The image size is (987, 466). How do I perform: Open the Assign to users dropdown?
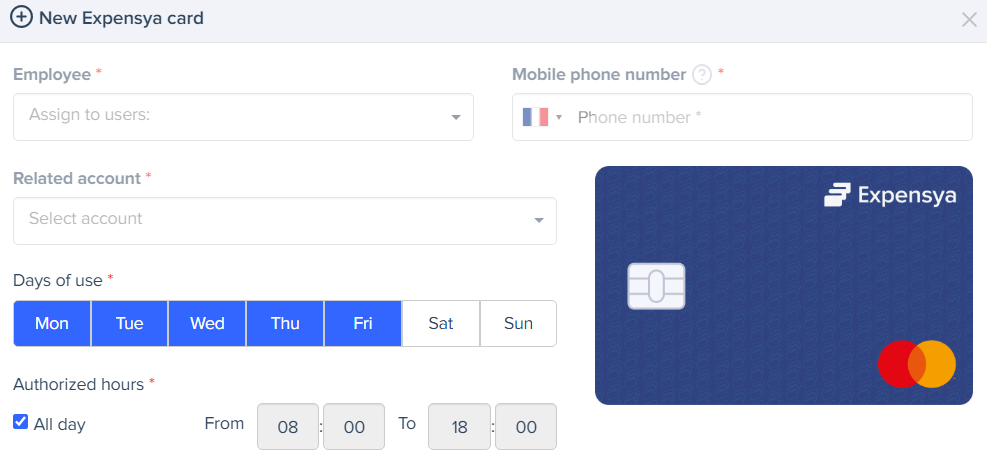pos(243,117)
